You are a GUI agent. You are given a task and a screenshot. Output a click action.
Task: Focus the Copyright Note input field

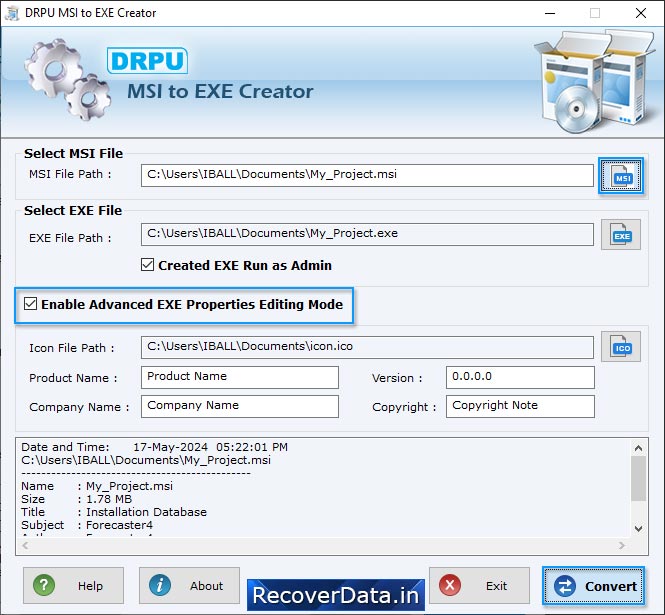coord(520,406)
